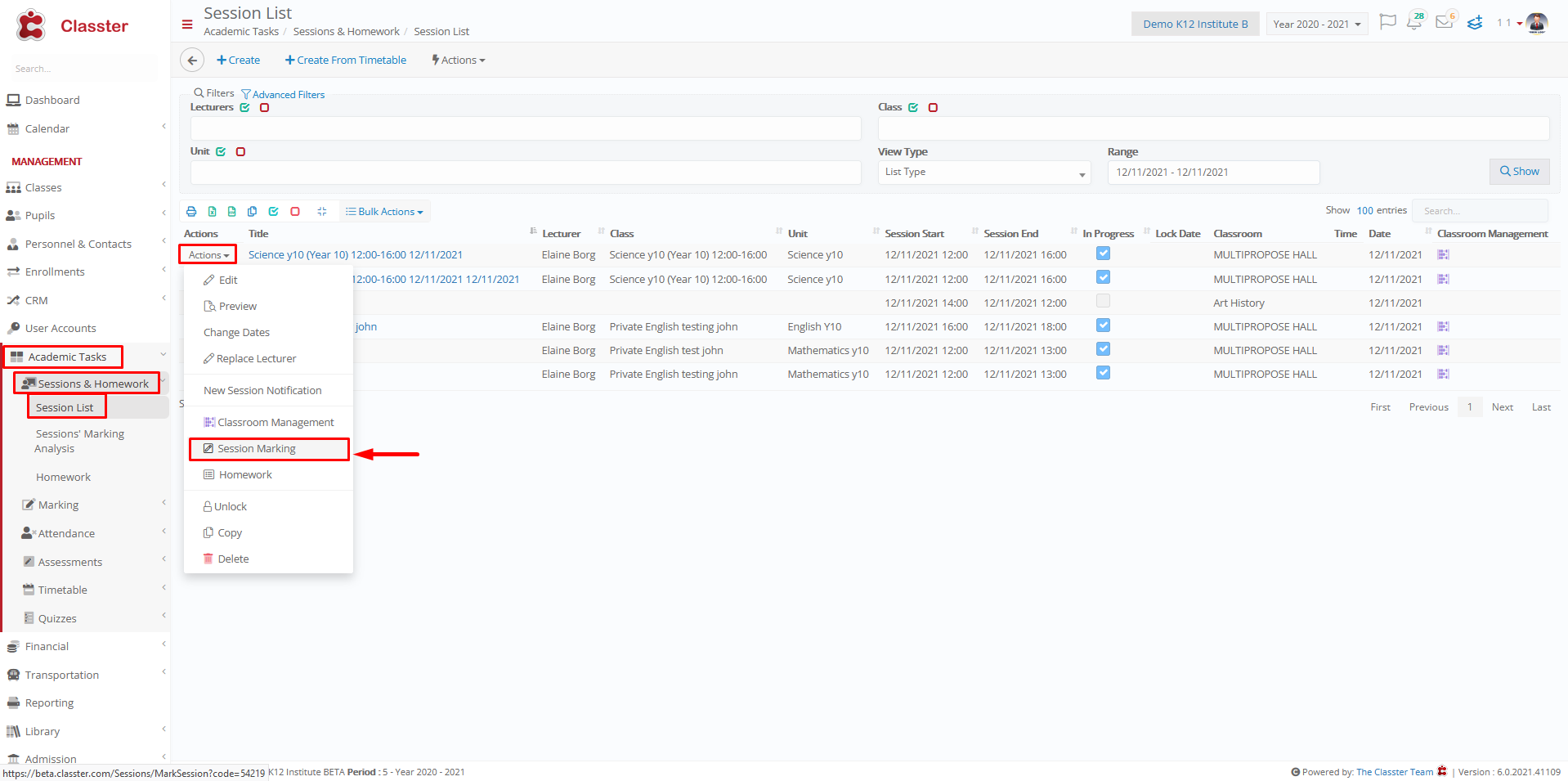
Task: Click the hamburger menu icon
Action: pyautogui.click(x=187, y=25)
